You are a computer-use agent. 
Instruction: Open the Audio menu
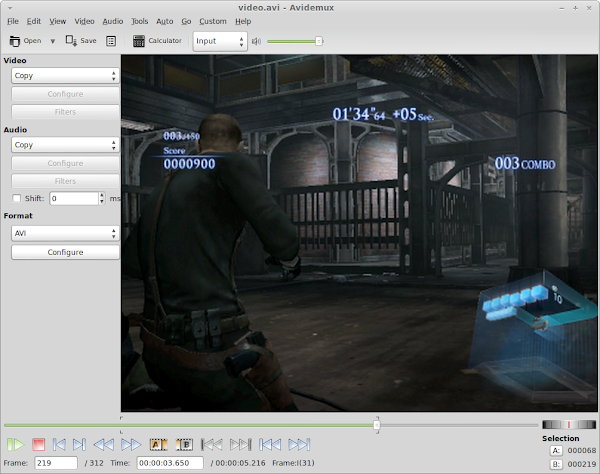[x=112, y=21]
